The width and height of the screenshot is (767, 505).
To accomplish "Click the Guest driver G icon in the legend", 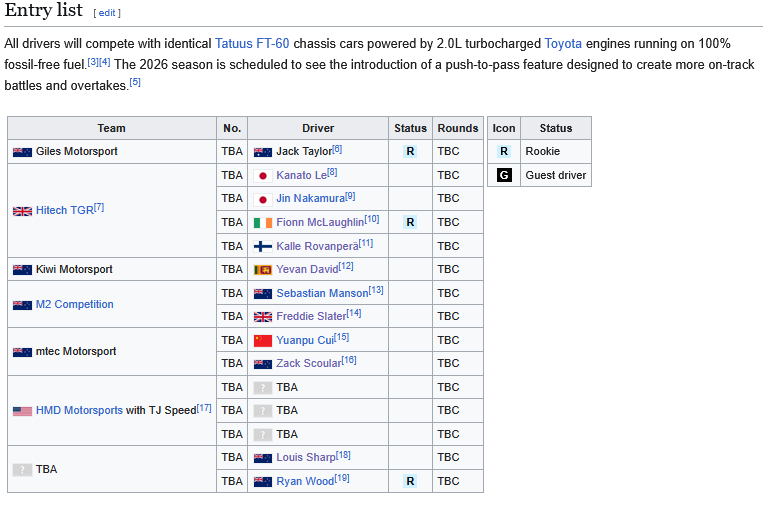I will (504, 175).
